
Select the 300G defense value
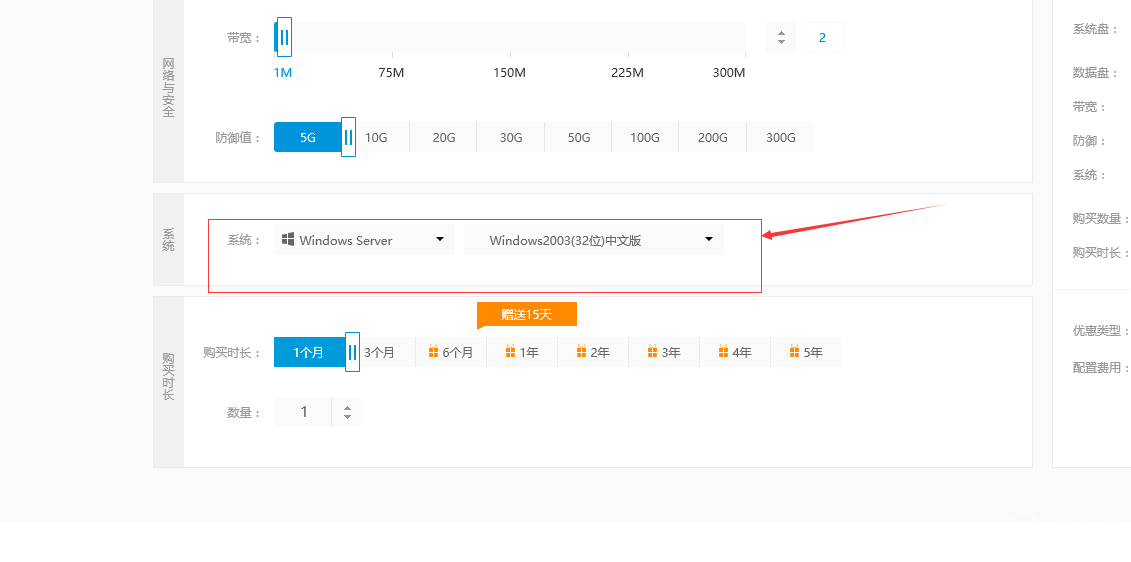[780, 138]
